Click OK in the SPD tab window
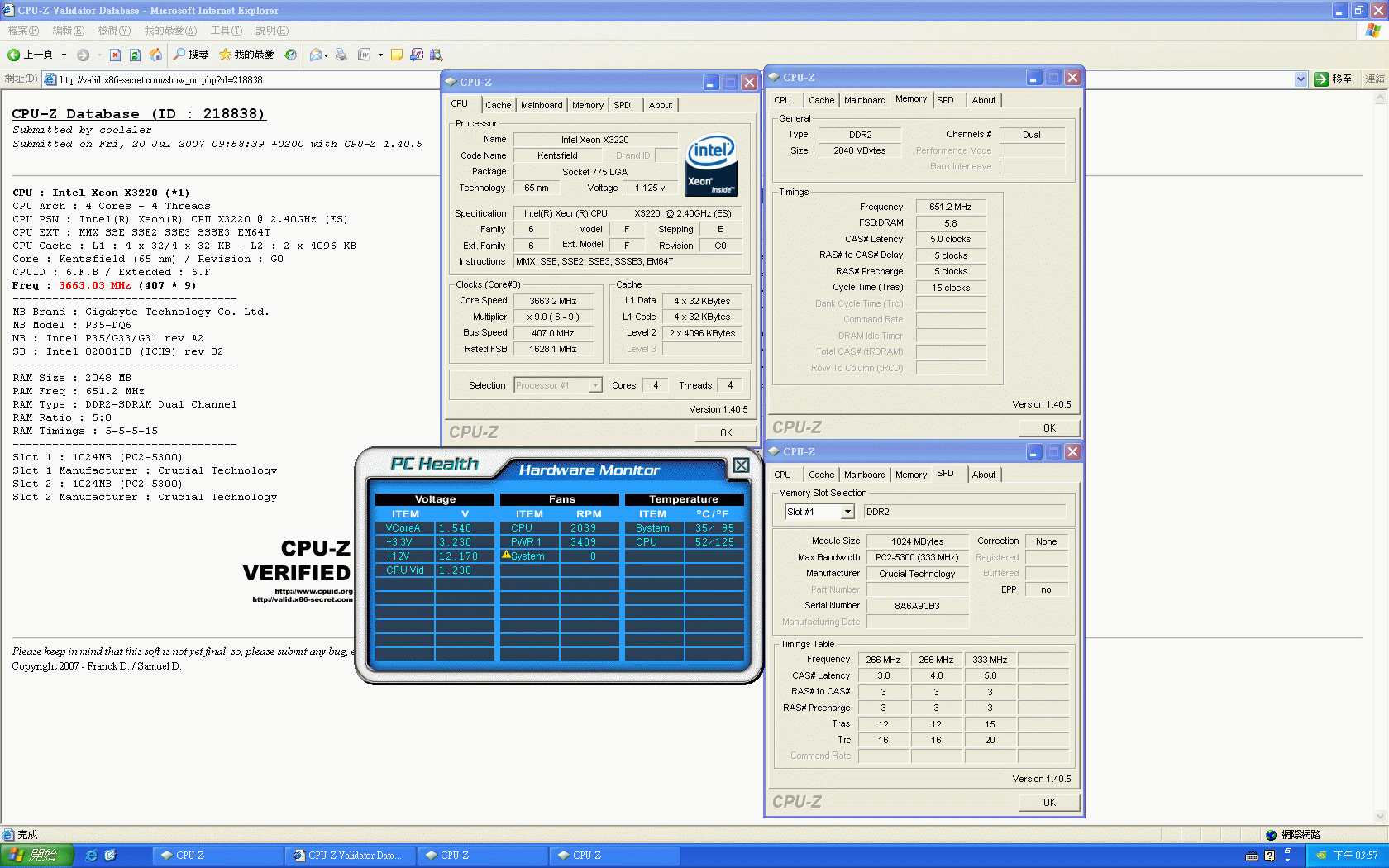 click(1049, 802)
